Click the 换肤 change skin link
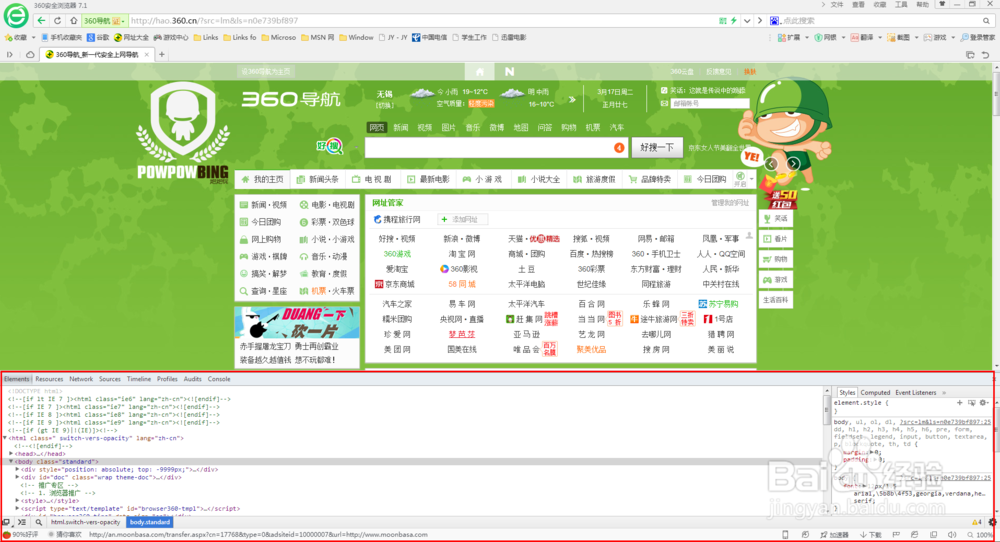 pyautogui.click(x=750, y=71)
